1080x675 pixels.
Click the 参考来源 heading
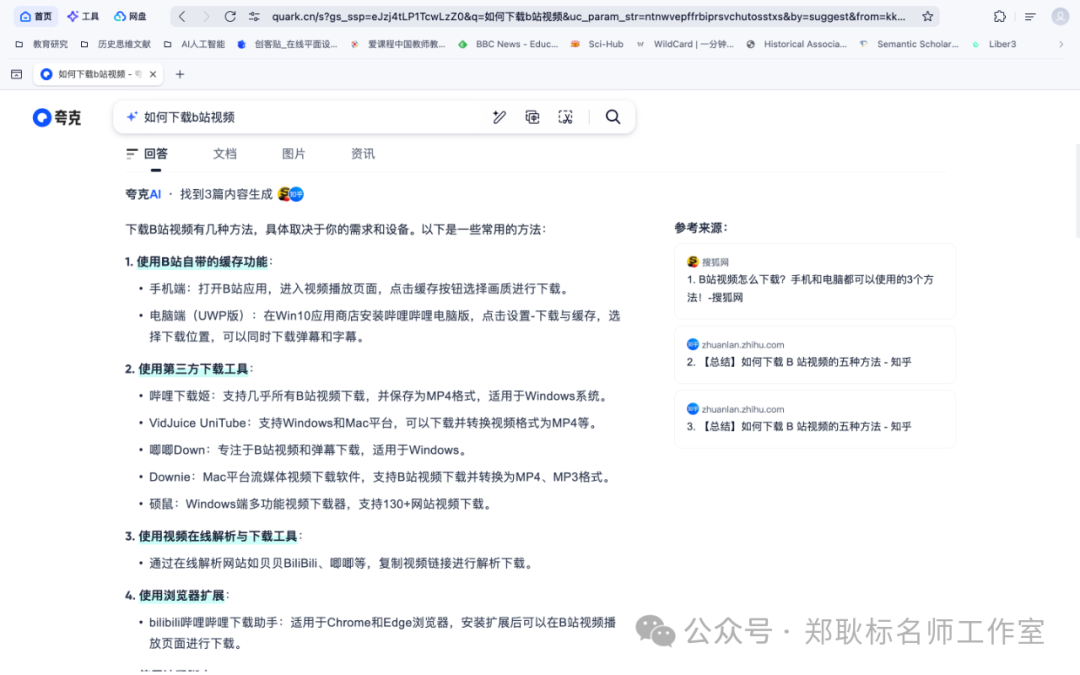coord(701,228)
